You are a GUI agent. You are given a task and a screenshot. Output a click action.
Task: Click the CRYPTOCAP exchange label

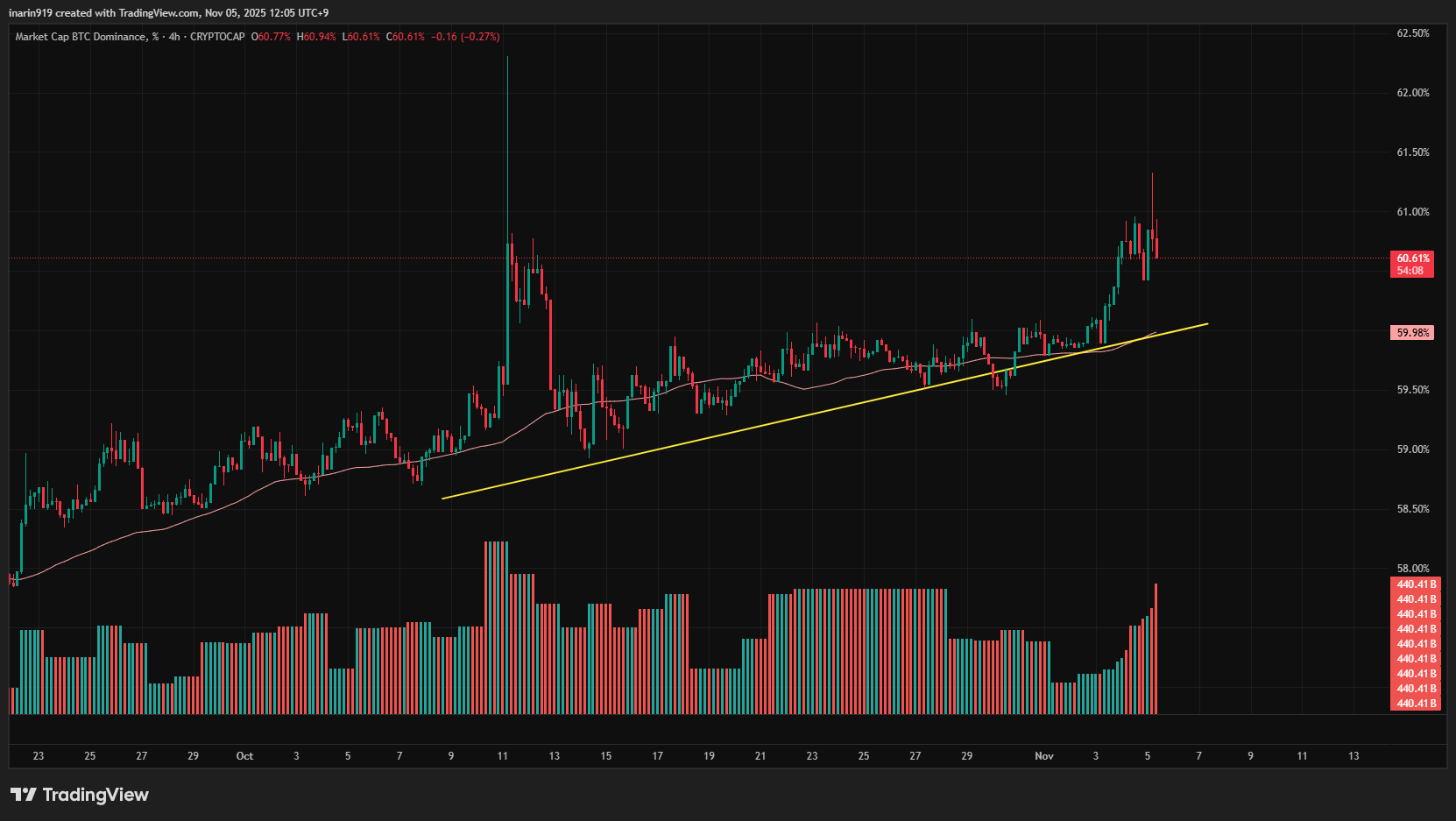(x=217, y=38)
